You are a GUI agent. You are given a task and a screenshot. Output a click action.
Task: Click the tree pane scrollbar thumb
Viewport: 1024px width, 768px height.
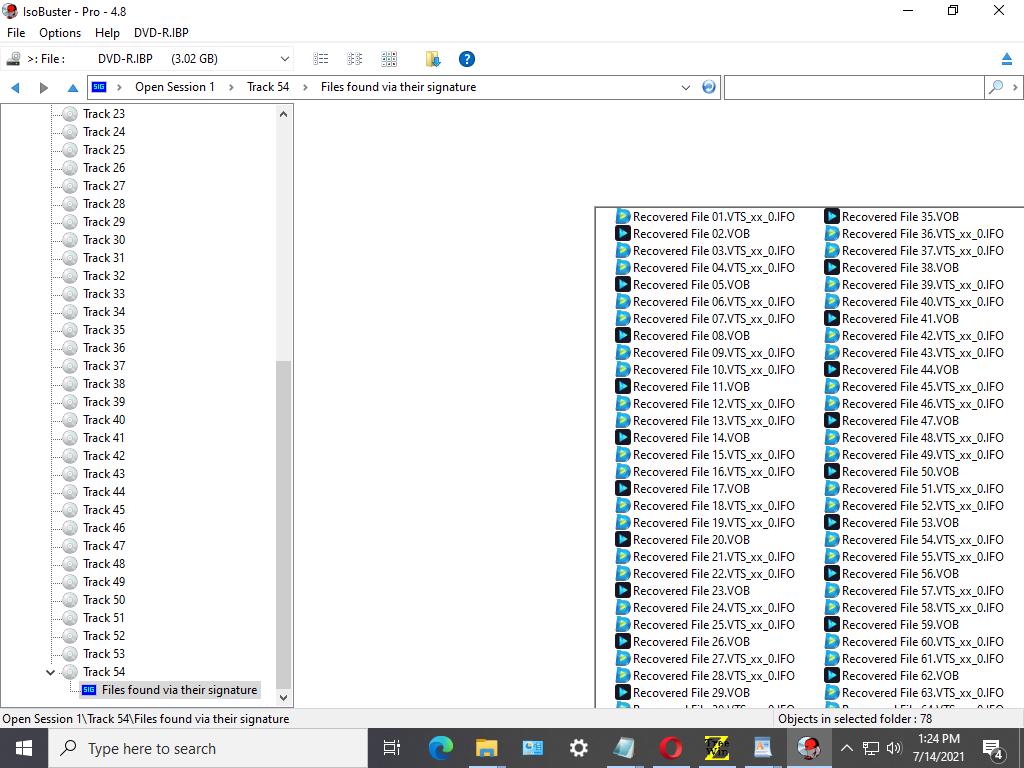[x=283, y=524]
